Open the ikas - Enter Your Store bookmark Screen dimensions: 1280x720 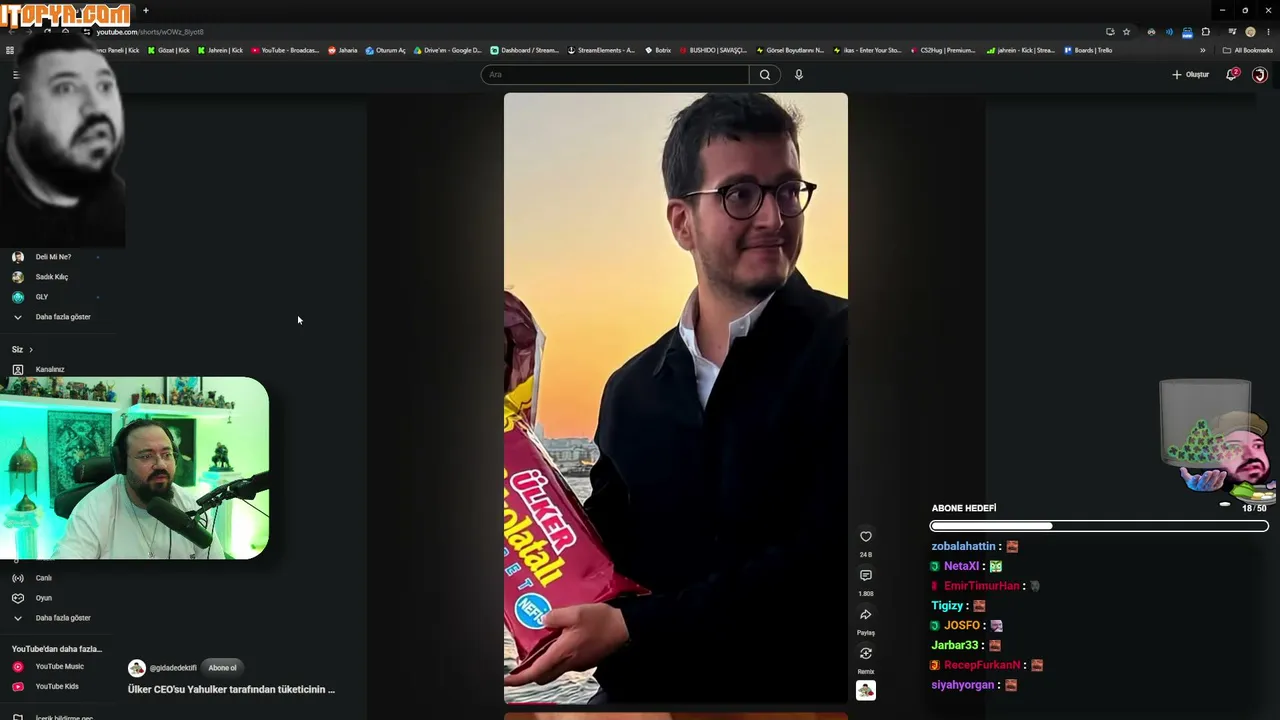[x=867, y=50]
